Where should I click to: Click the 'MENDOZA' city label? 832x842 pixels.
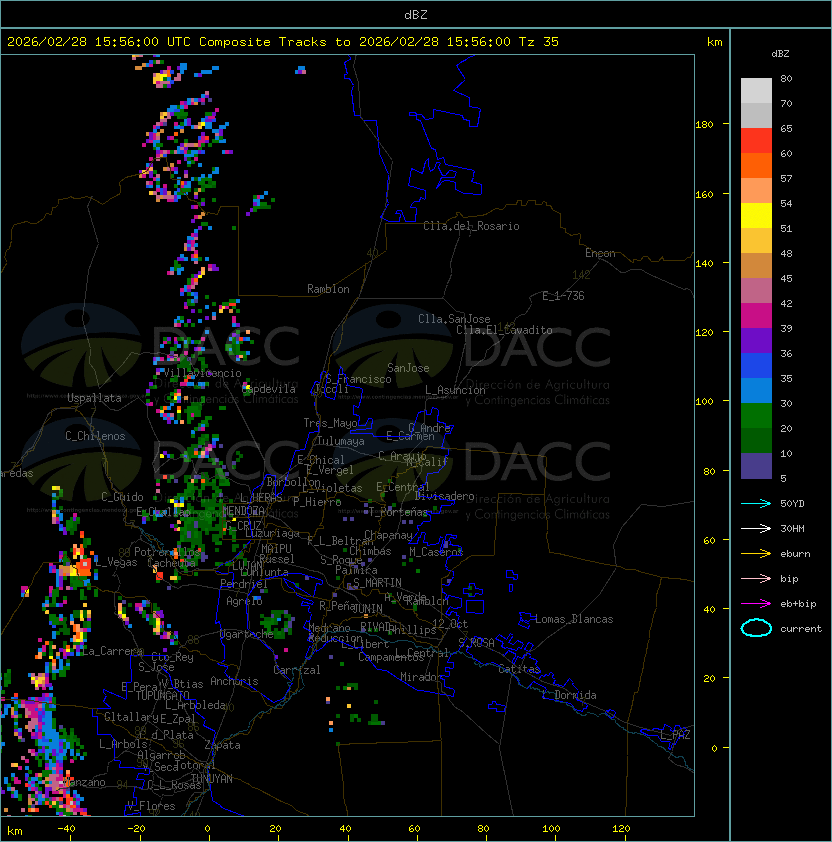[243, 510]
